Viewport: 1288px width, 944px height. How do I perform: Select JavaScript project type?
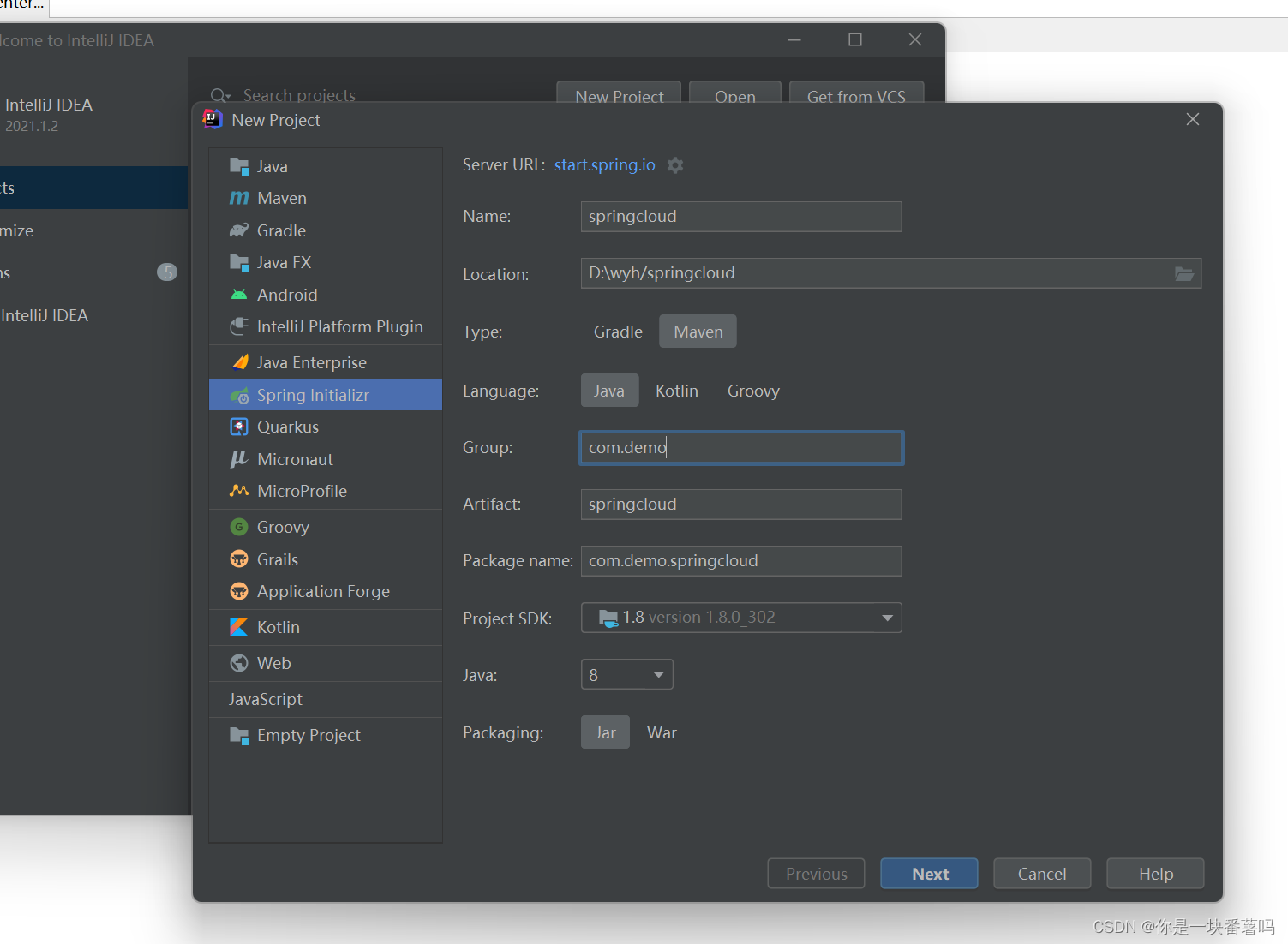(x=326, y=699)
